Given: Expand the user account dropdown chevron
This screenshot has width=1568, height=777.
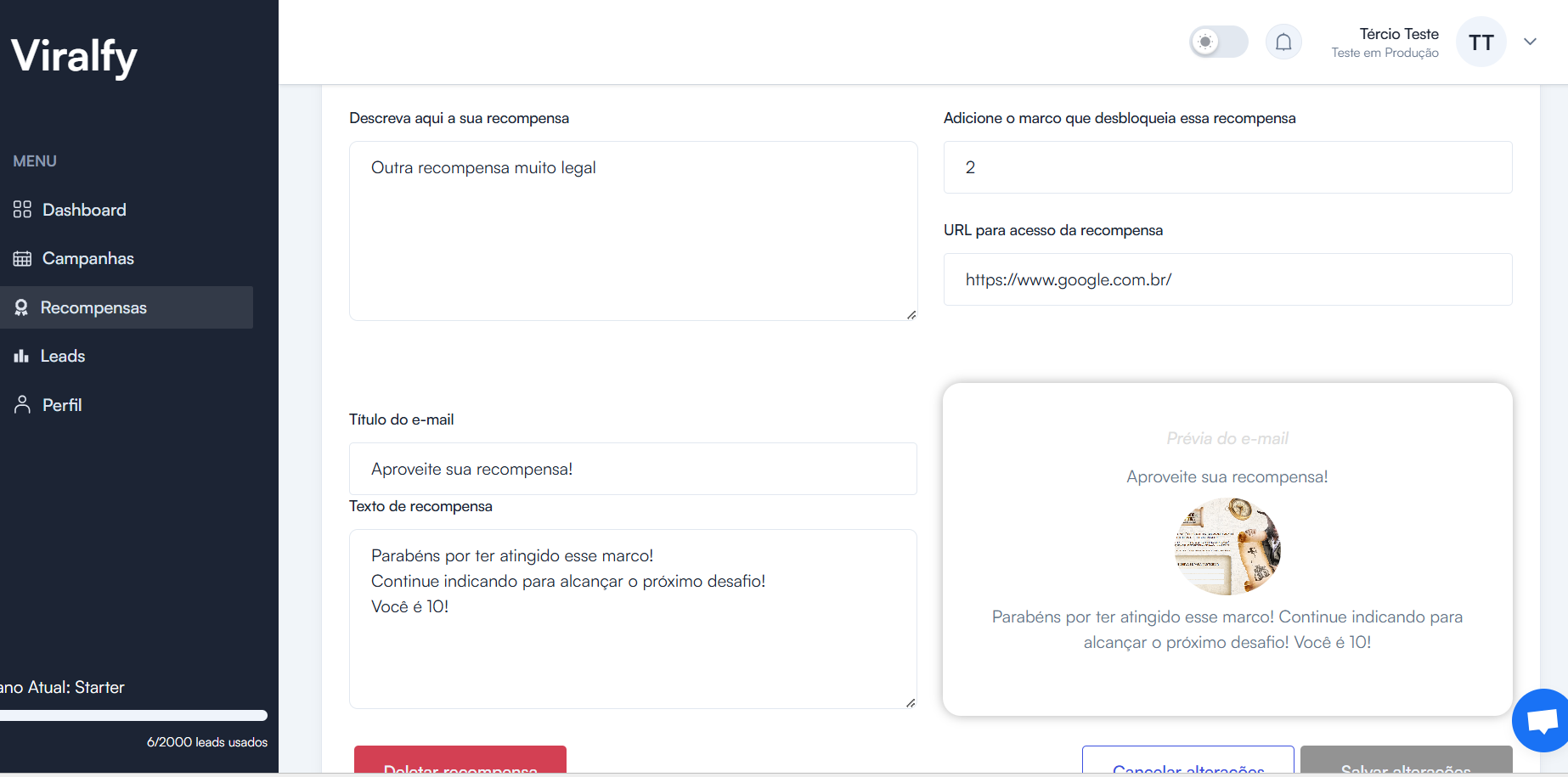Looking at the screenshot, I should coord(1530,42).
